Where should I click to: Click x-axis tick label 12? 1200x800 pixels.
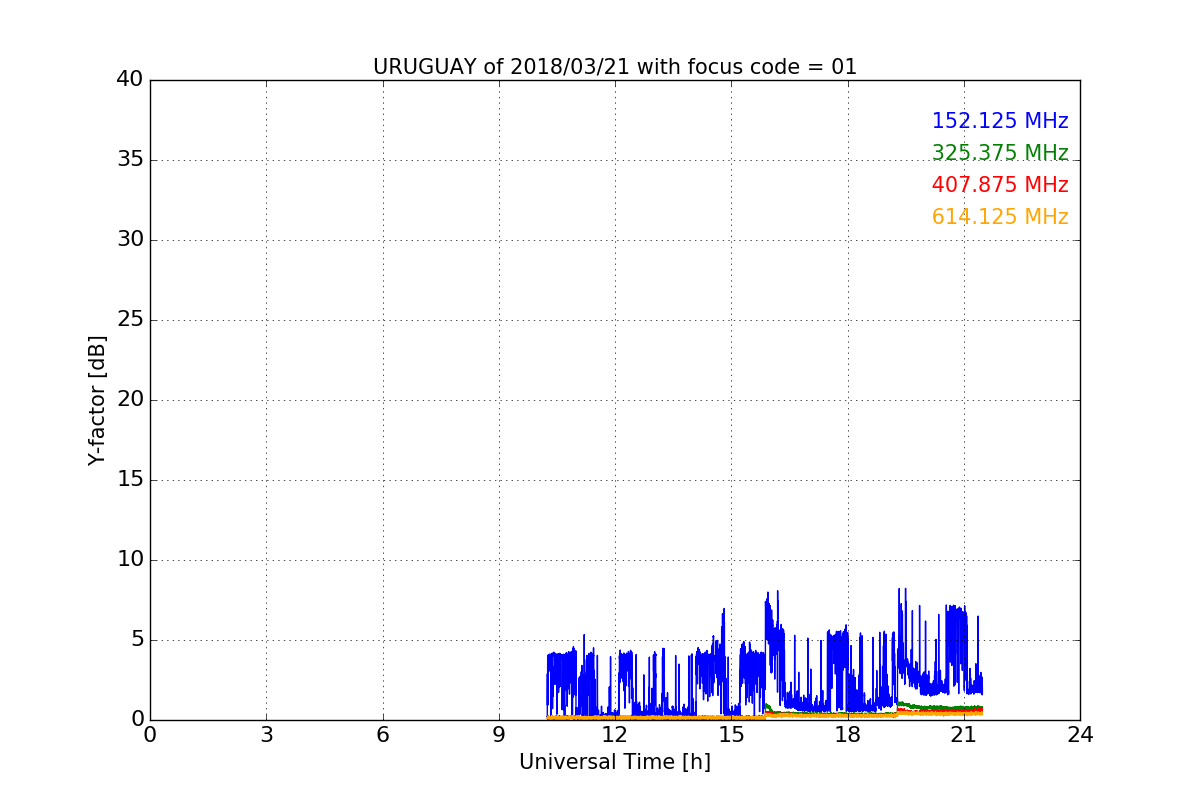[615, 735]
